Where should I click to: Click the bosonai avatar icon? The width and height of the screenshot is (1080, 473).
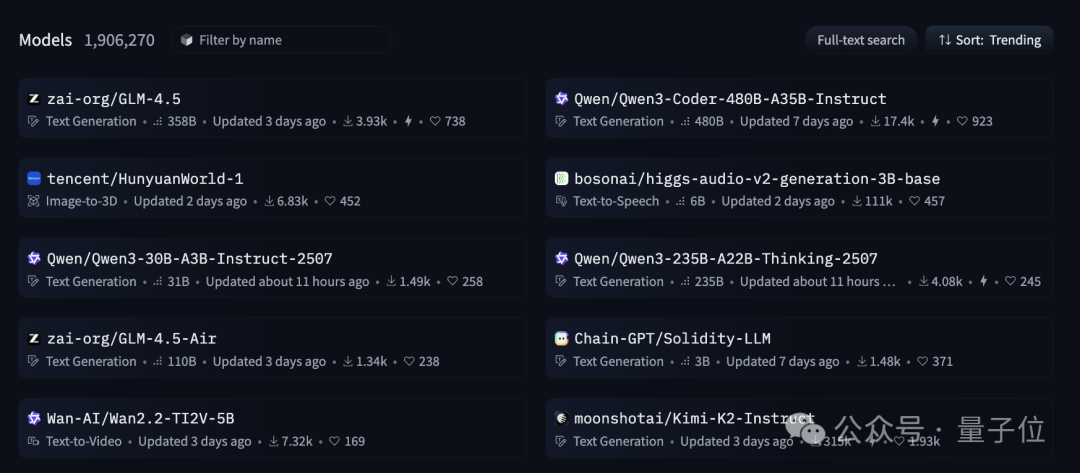[561, 179]
